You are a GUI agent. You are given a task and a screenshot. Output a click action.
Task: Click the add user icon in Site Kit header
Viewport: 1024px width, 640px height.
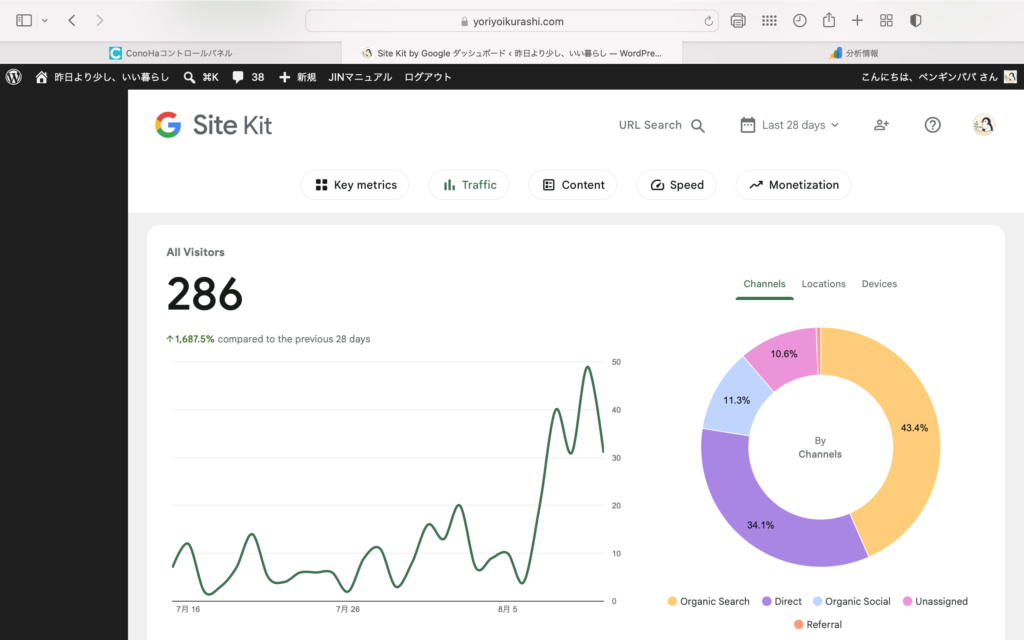coord(882,125)
